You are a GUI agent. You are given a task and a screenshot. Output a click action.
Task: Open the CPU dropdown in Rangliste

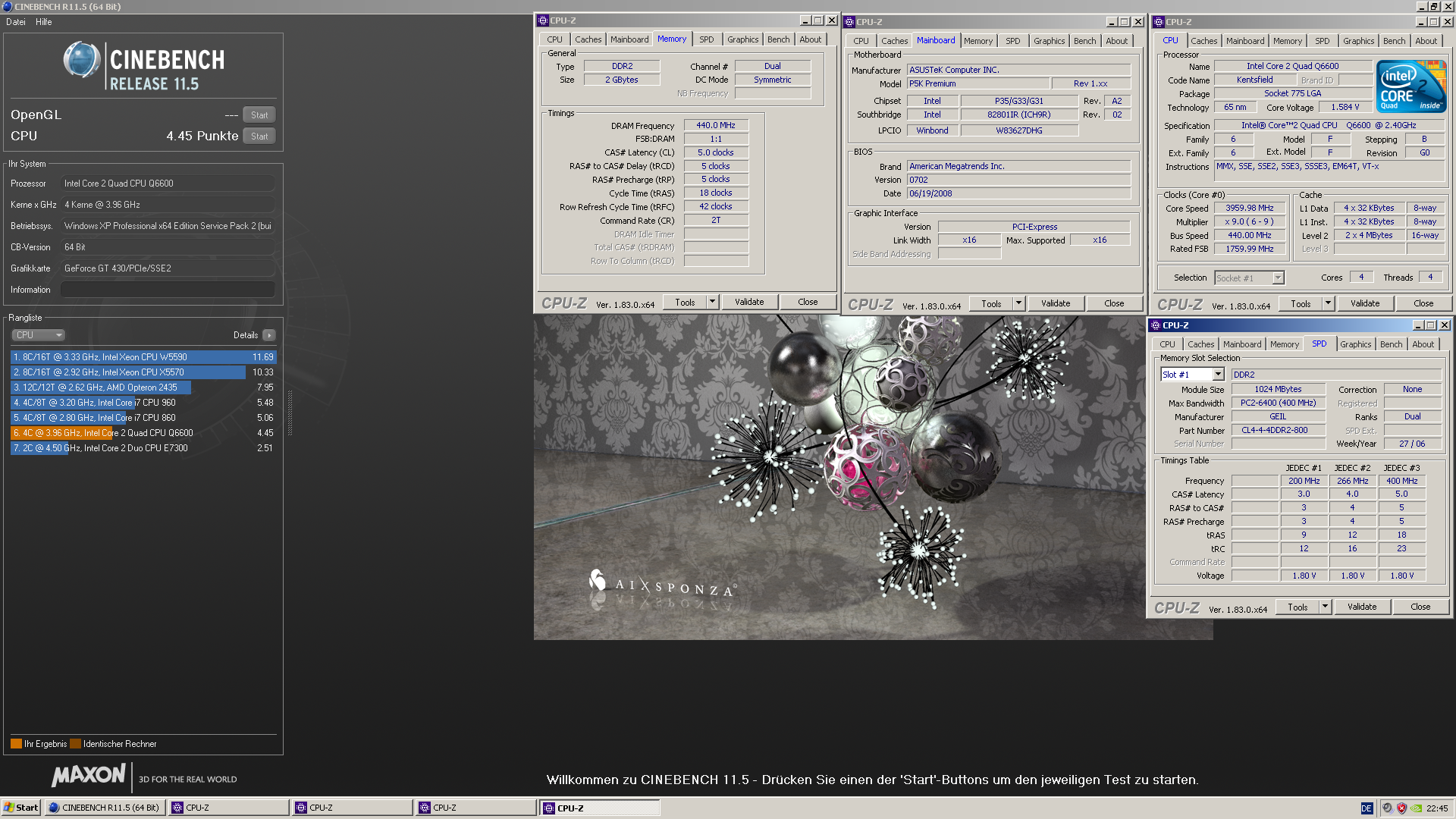click(x=38, y=335)
